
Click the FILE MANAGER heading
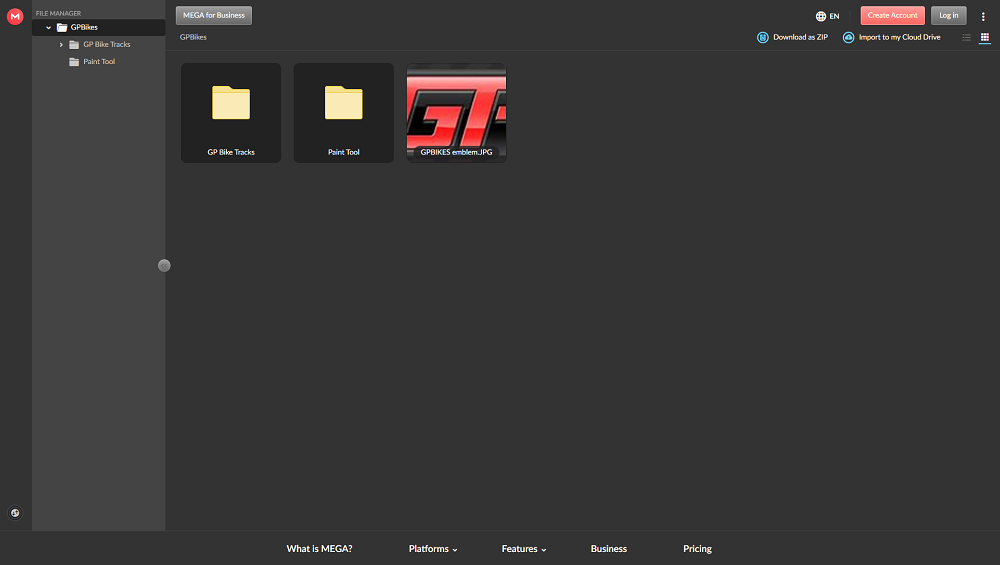(x=58, y=13)
